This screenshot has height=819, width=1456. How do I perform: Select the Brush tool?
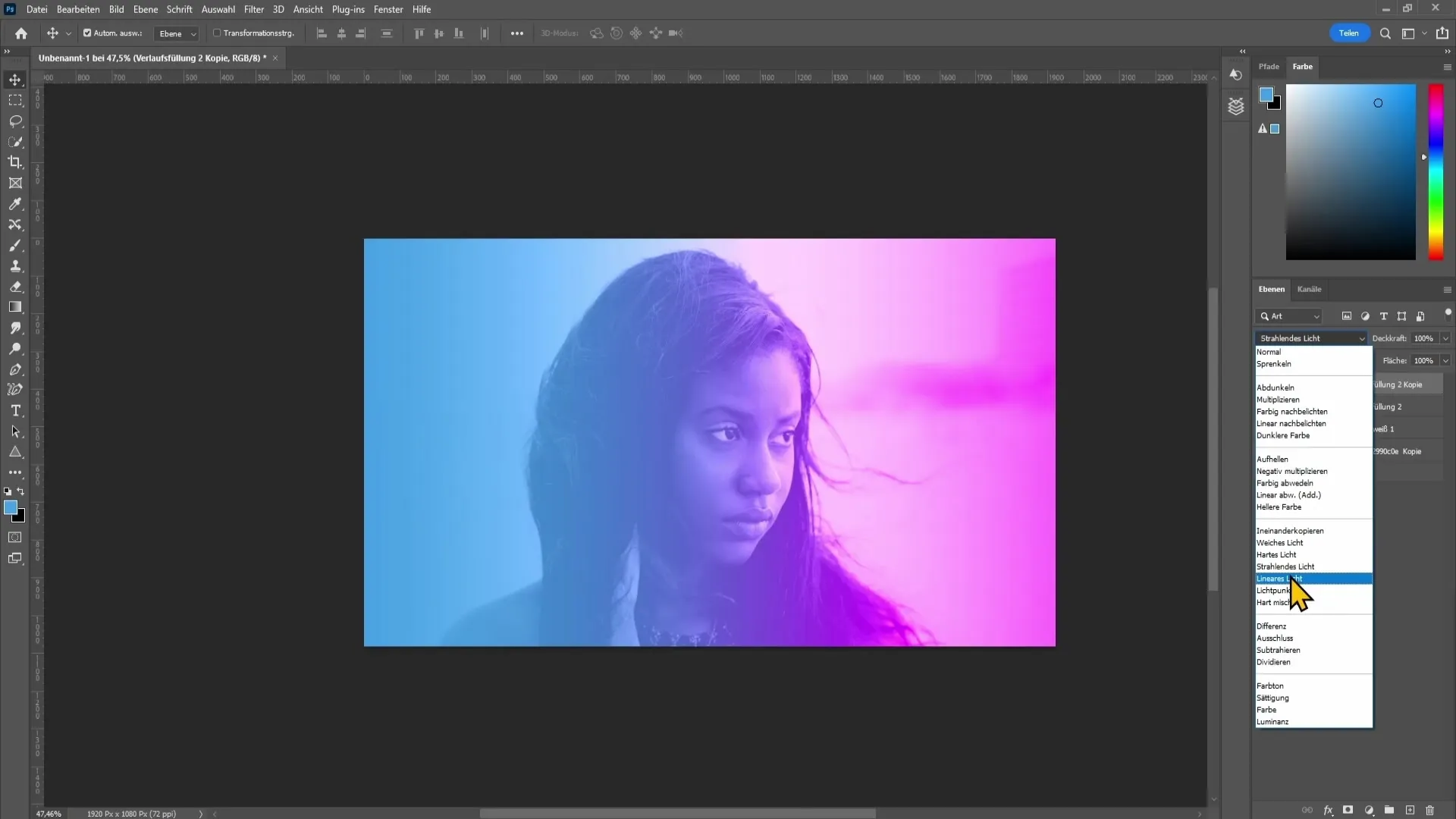coord(15,245)
